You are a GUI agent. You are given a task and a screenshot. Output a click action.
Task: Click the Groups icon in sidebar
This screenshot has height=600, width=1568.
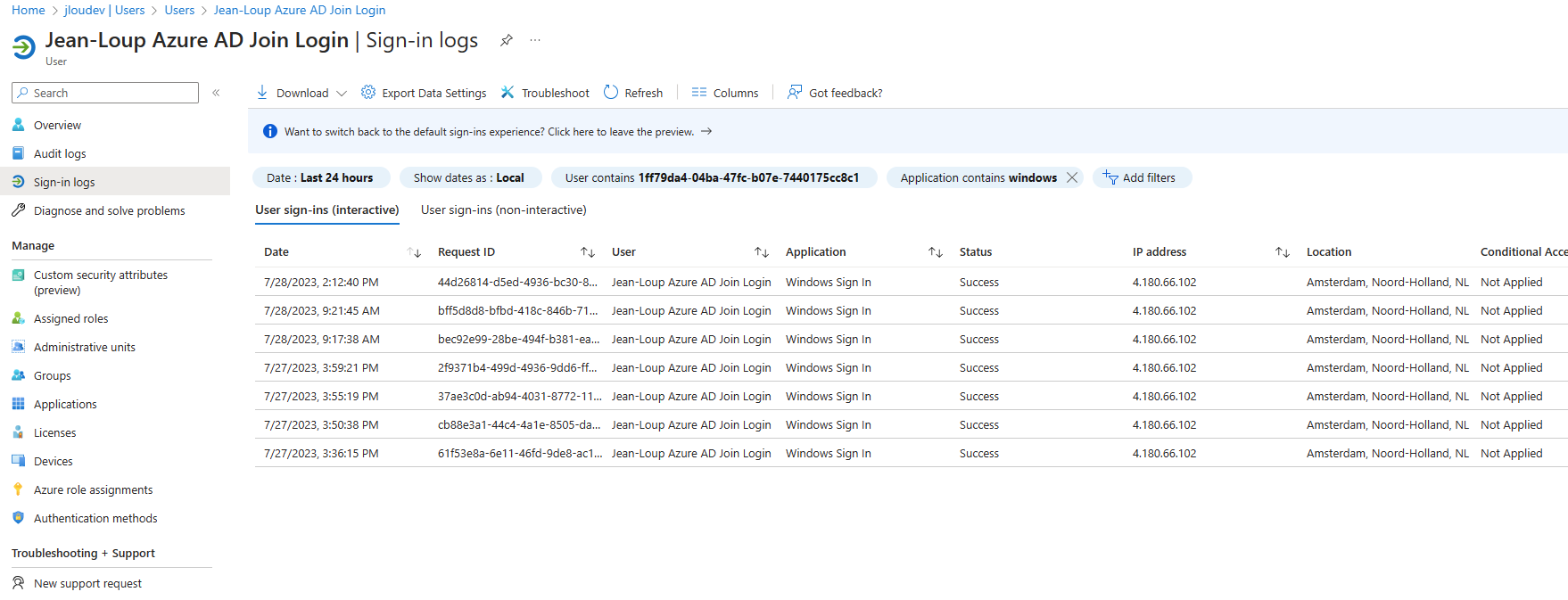(x=18, y=375)
